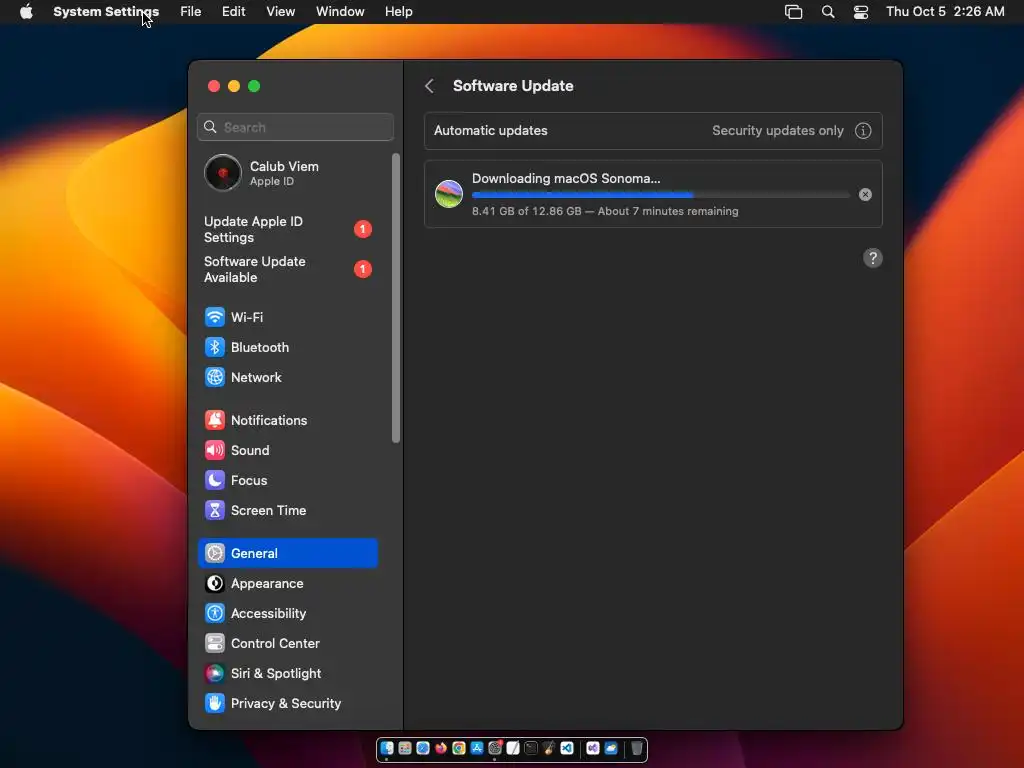The width and height of the screenshot is (1024, 768).
Task: Open Stage Manager from menu bar
Action: click(x=793, y=12)
